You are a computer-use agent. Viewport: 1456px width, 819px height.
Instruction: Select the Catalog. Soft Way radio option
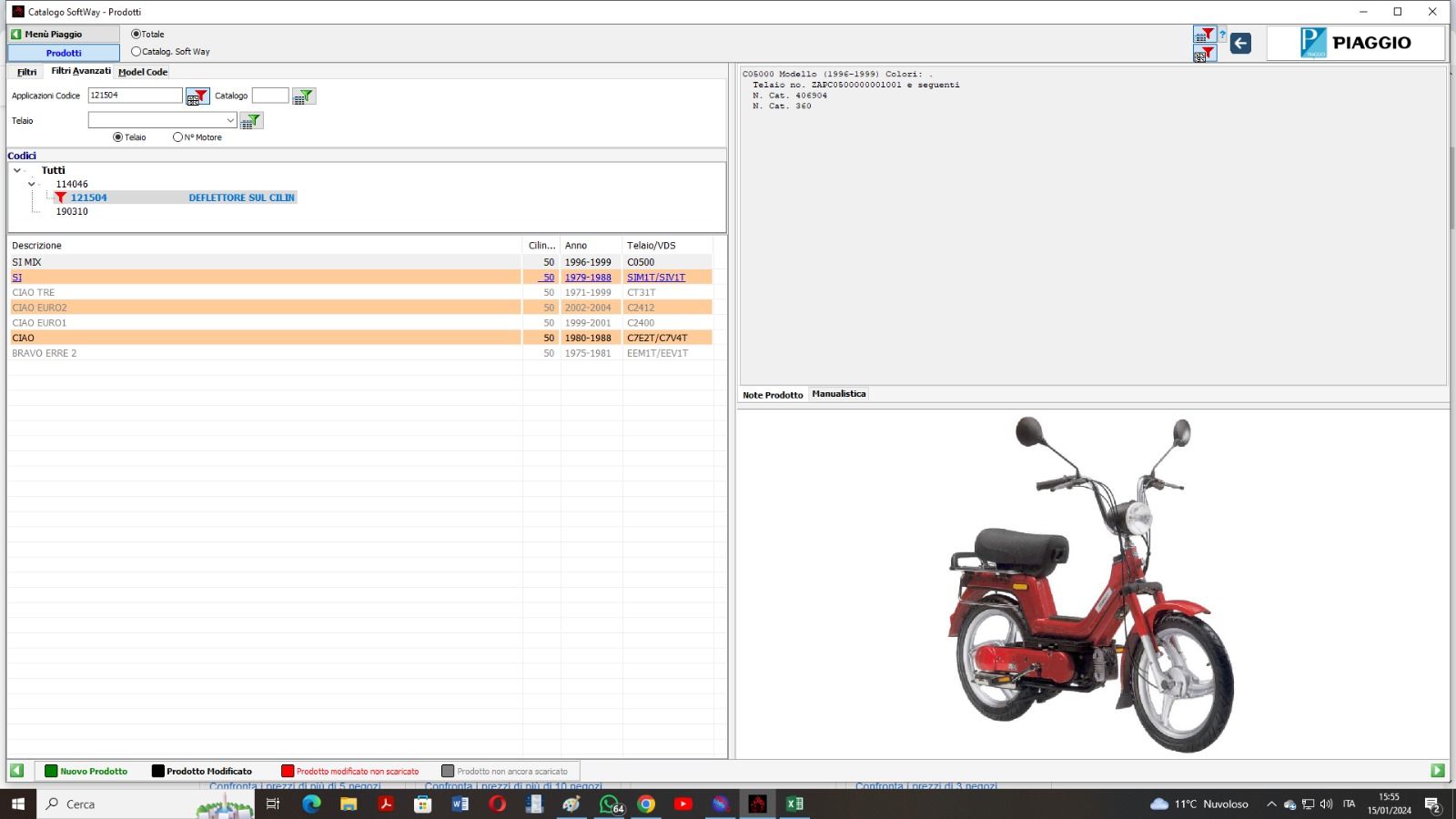136,52
